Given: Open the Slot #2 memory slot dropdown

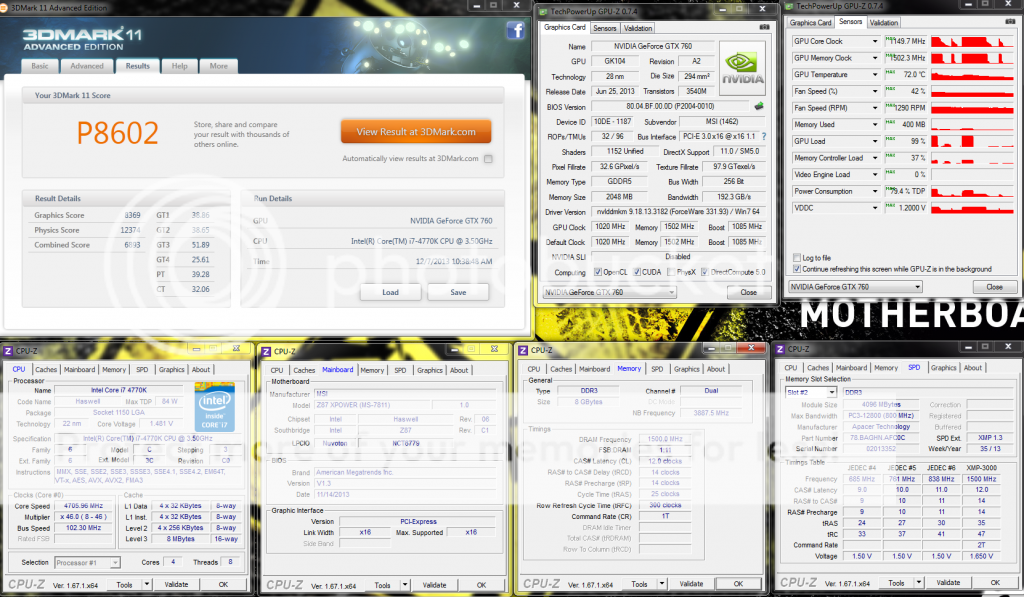Looking at the screenshot, I should [830, 392].
